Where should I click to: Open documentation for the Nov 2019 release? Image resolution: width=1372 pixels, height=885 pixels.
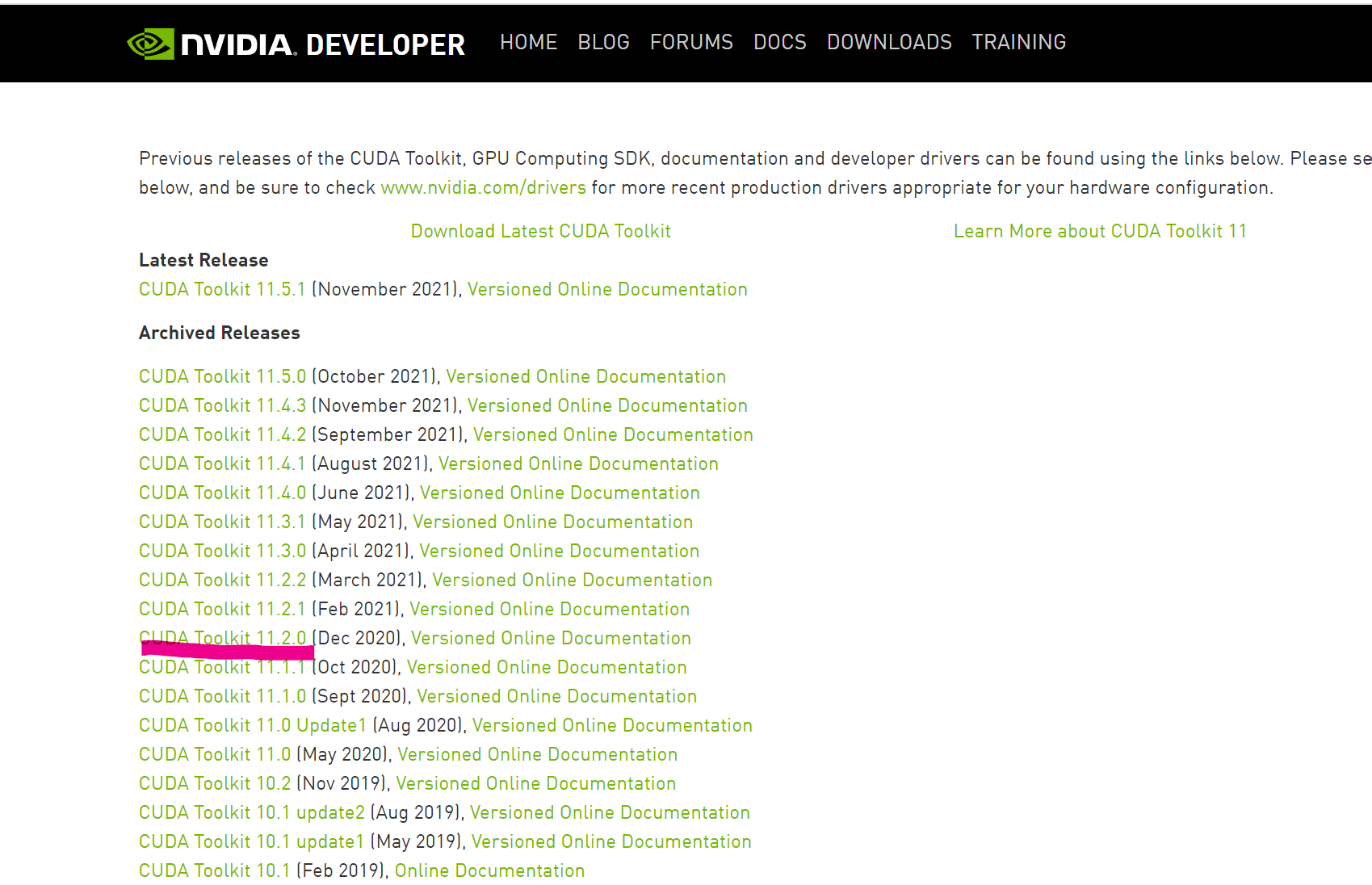coord(535,783)
